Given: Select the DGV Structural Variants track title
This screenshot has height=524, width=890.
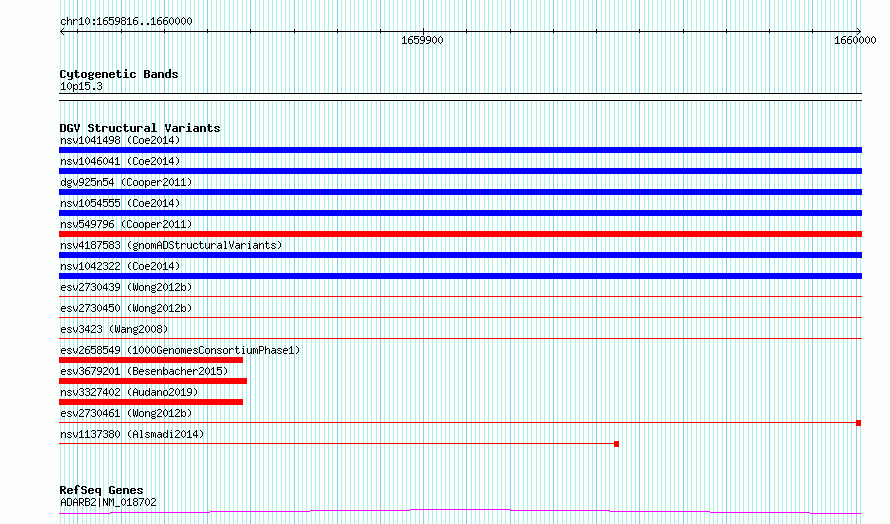Looking at the screenshot, I should tap(140, 128).
